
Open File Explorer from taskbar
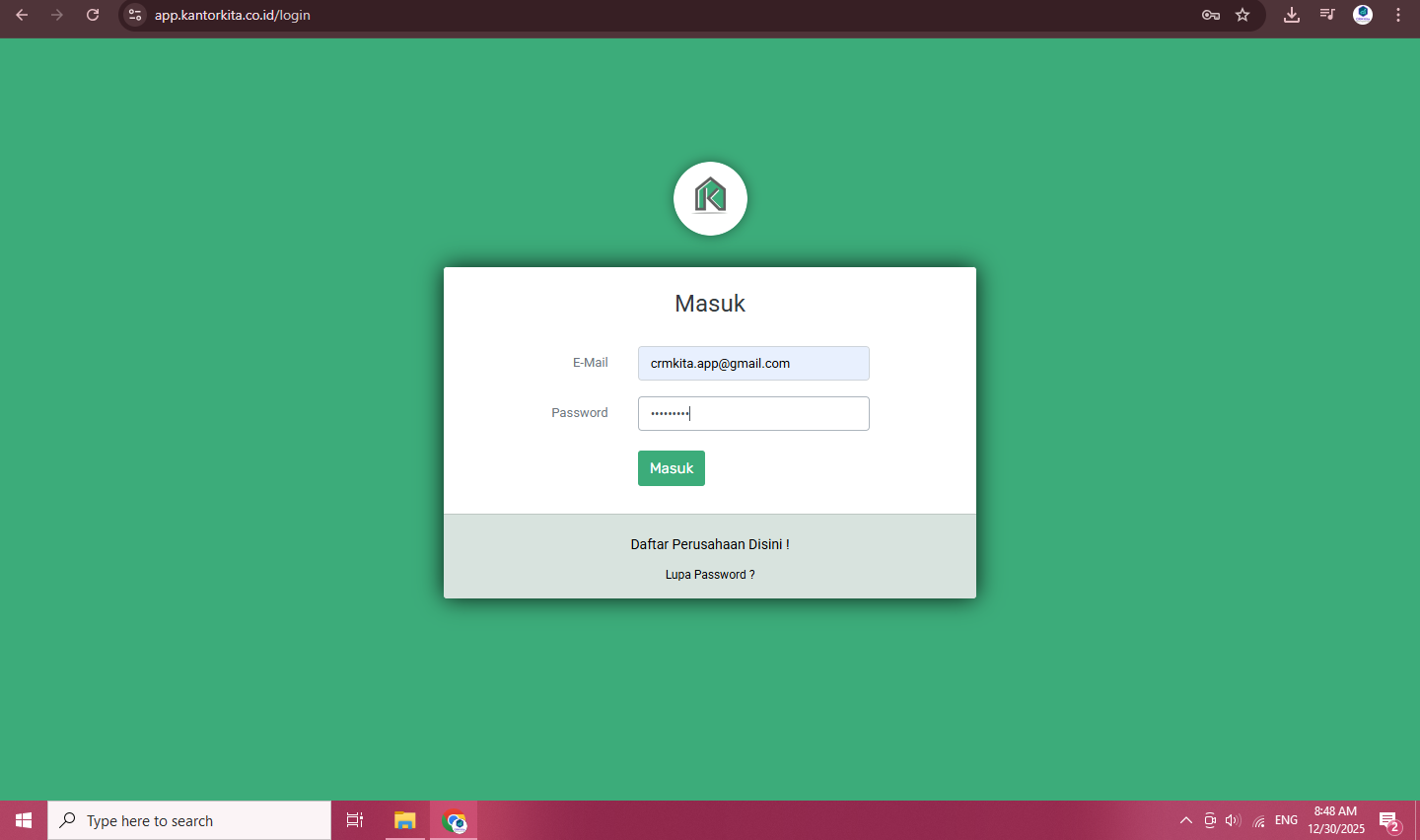pyautogui.click(x=405, y=820)
